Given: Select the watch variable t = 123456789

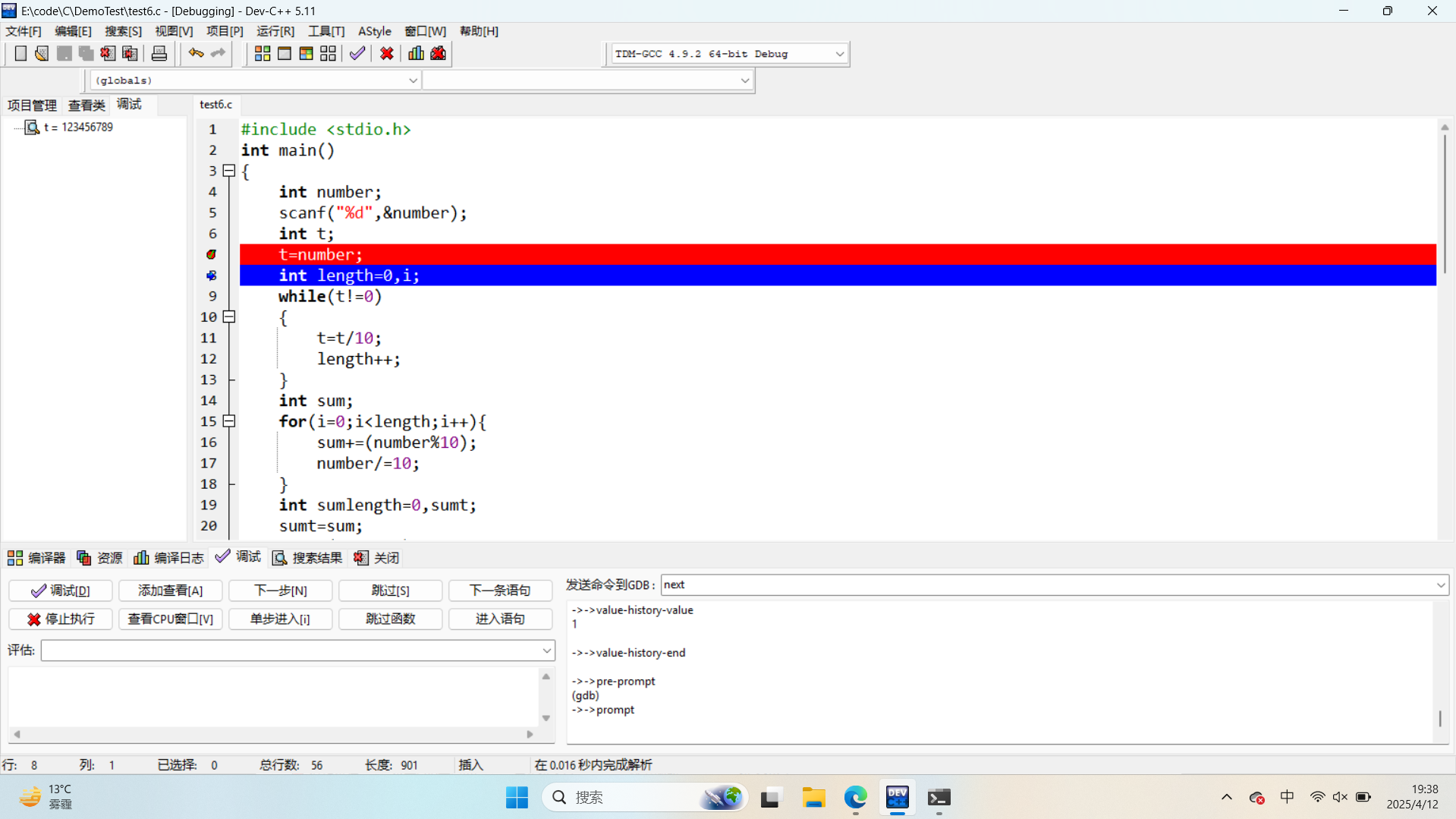Looking at the screenshot, I should tap(78, 128).
